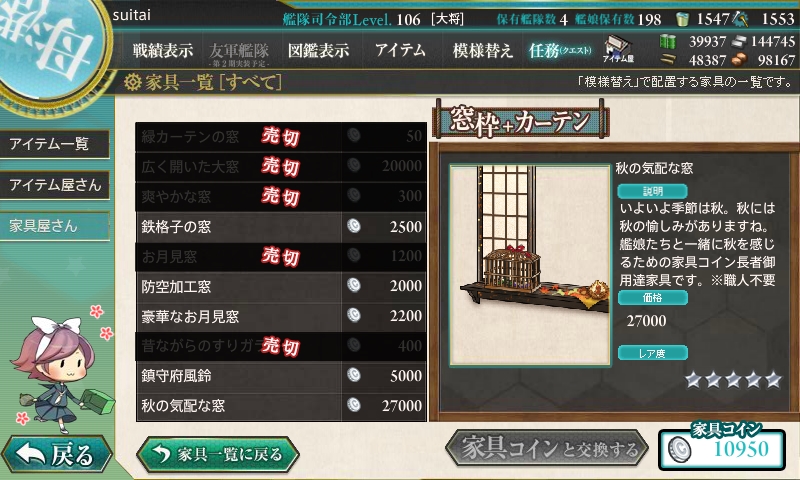Click the fuel drum resource icon
The height and width of the screenshot is (480, 800).
tap(668, 41)
